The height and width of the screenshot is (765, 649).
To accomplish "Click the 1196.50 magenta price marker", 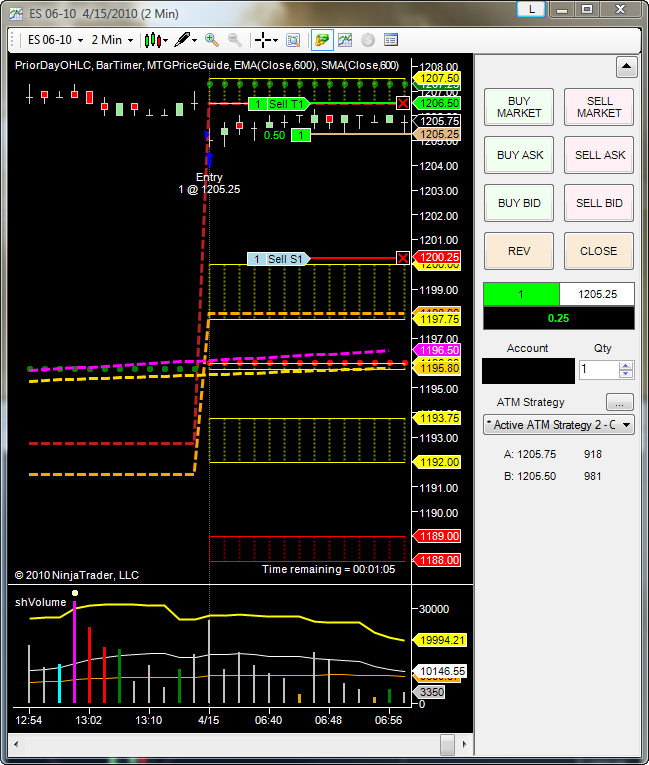I will [437, 350].
